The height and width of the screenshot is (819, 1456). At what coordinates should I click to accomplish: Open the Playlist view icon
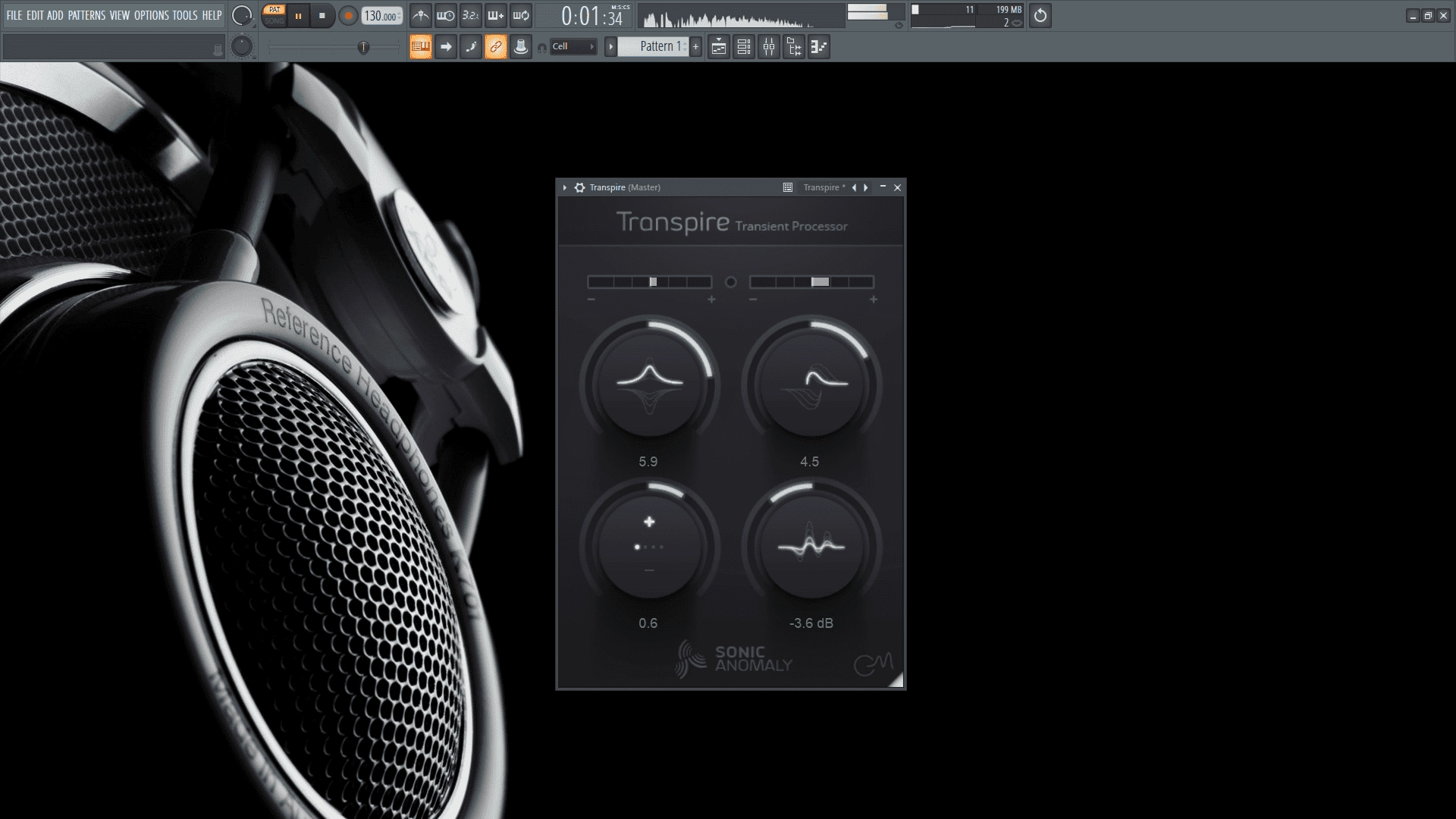click(719, 47)
